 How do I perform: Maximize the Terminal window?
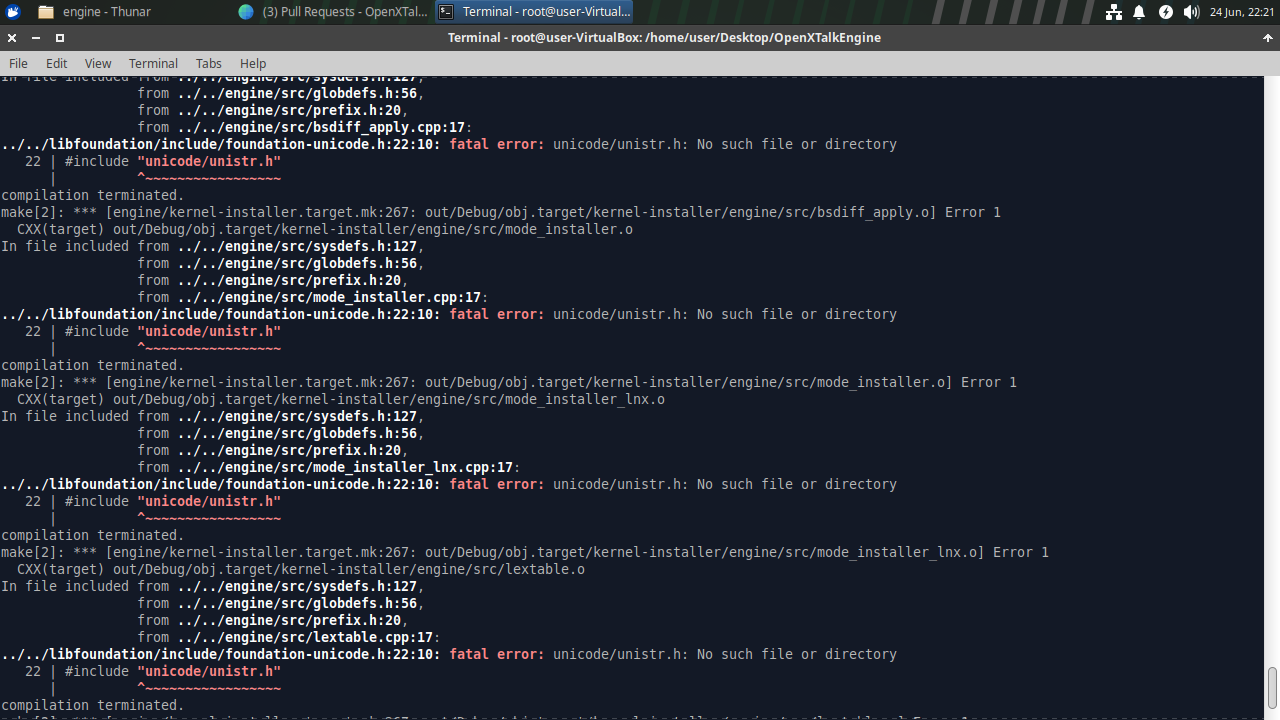(x=60, y=38)
